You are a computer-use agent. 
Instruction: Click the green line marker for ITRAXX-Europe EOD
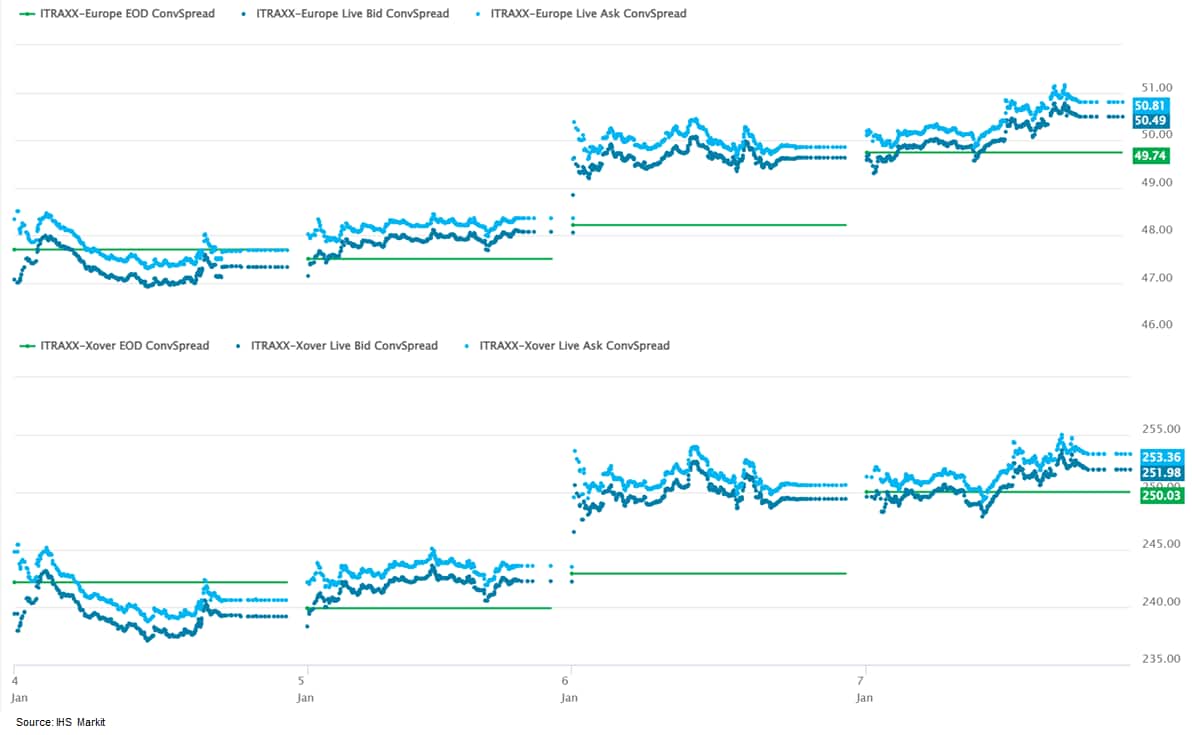point(27,14)
